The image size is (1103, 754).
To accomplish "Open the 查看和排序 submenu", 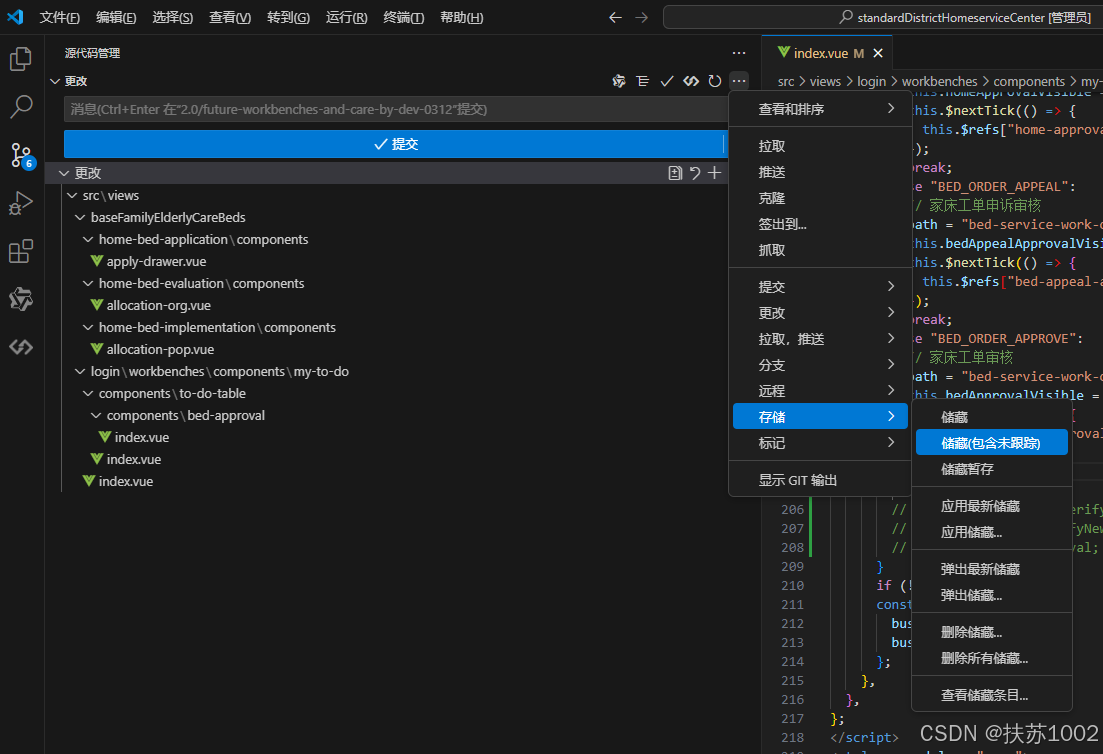I will 820,109.
